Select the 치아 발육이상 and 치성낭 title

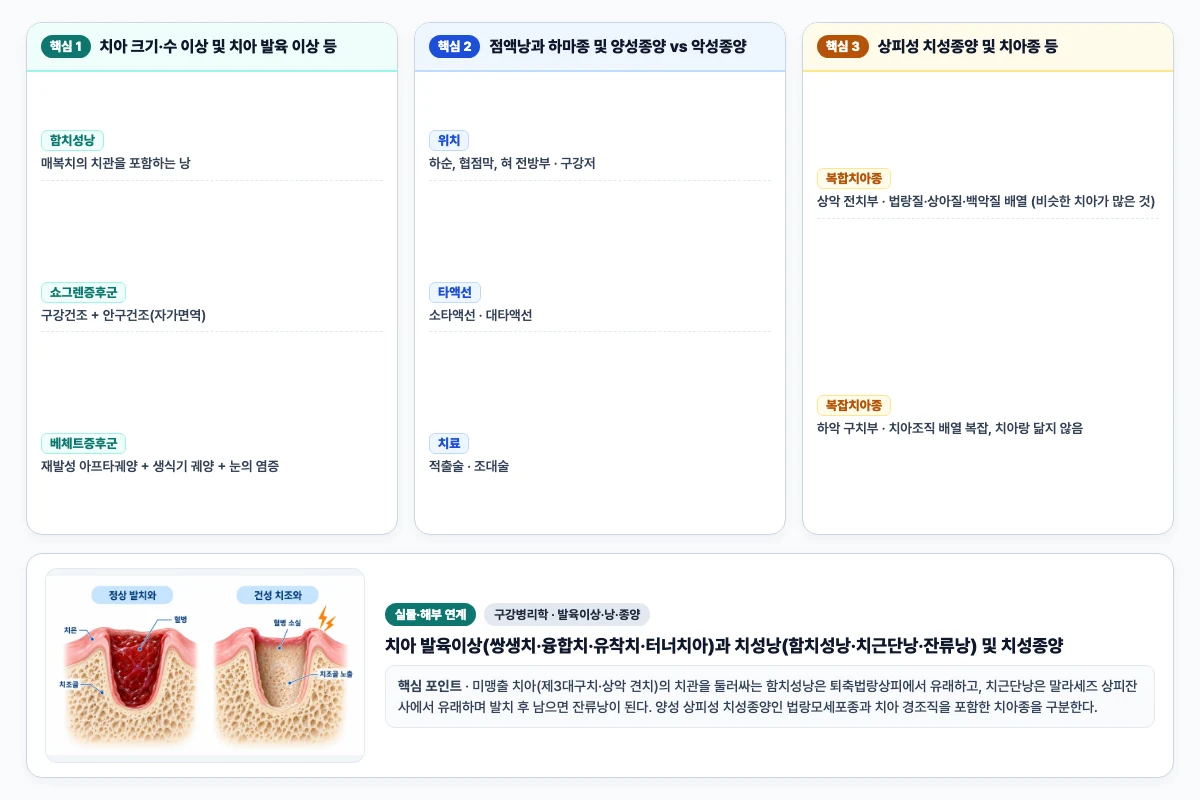pyautogui.click(x=724, y=646)
